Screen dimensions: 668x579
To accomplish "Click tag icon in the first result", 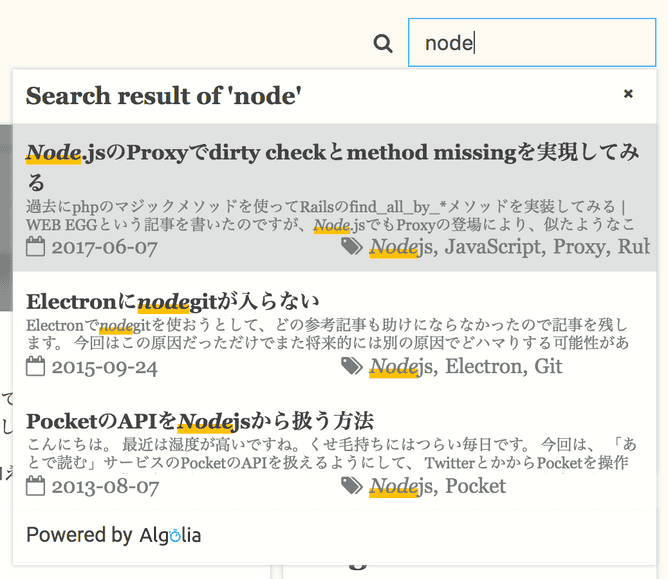I will pyautogui.click(x=351, y=246).
